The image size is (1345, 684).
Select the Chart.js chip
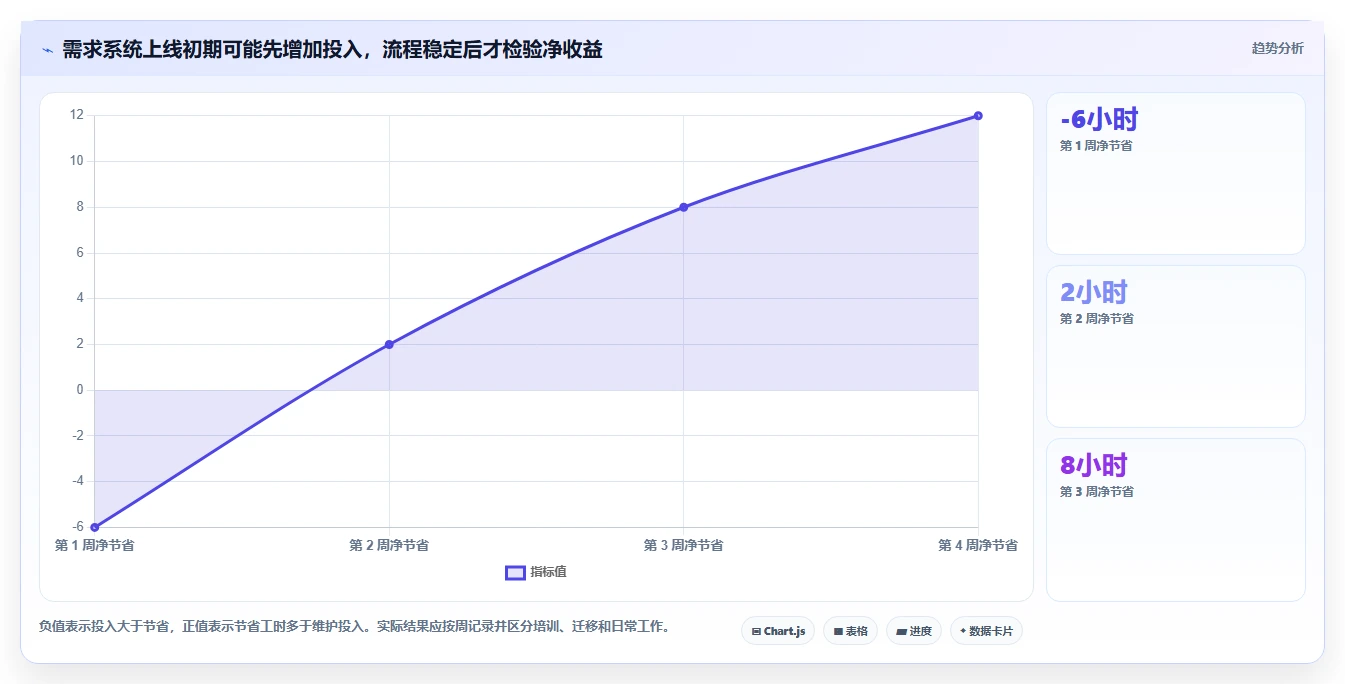778,631
